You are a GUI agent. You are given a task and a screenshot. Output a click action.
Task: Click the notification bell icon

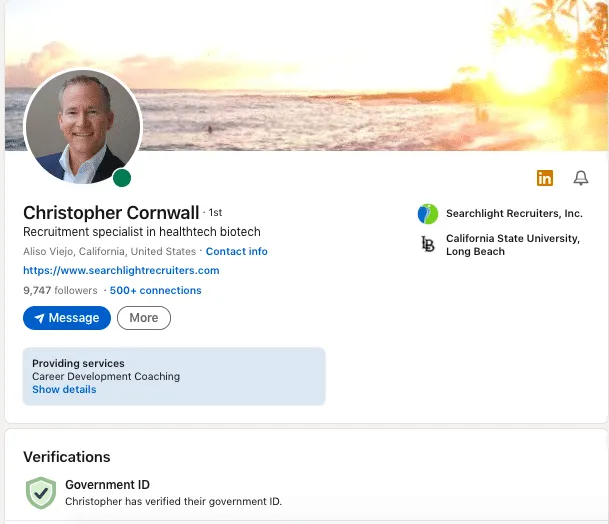pyautogui.click(x=581, y=178)
